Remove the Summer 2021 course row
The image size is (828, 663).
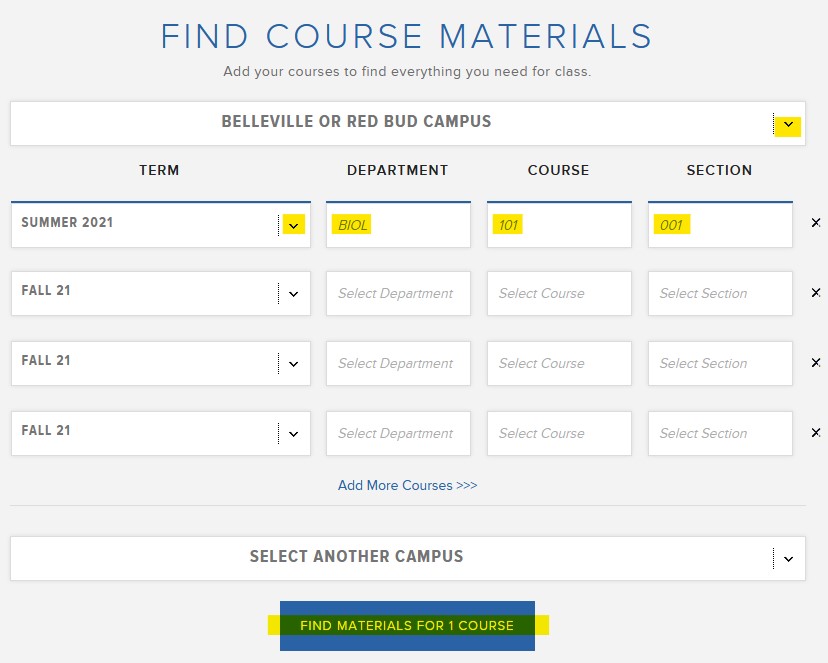(816, 223)
